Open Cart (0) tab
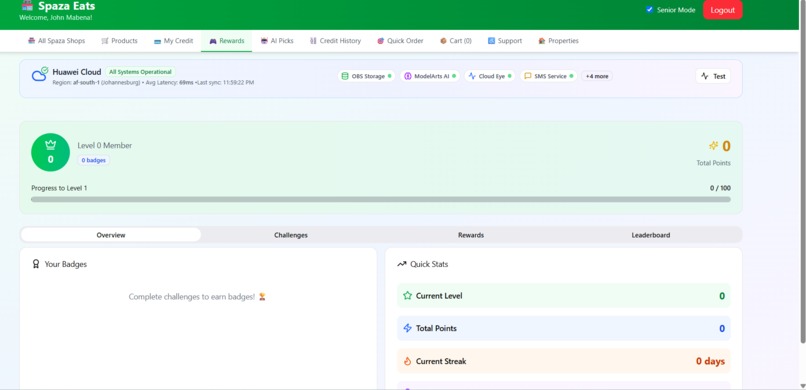 pyautogui.click(x=455, y=41)
